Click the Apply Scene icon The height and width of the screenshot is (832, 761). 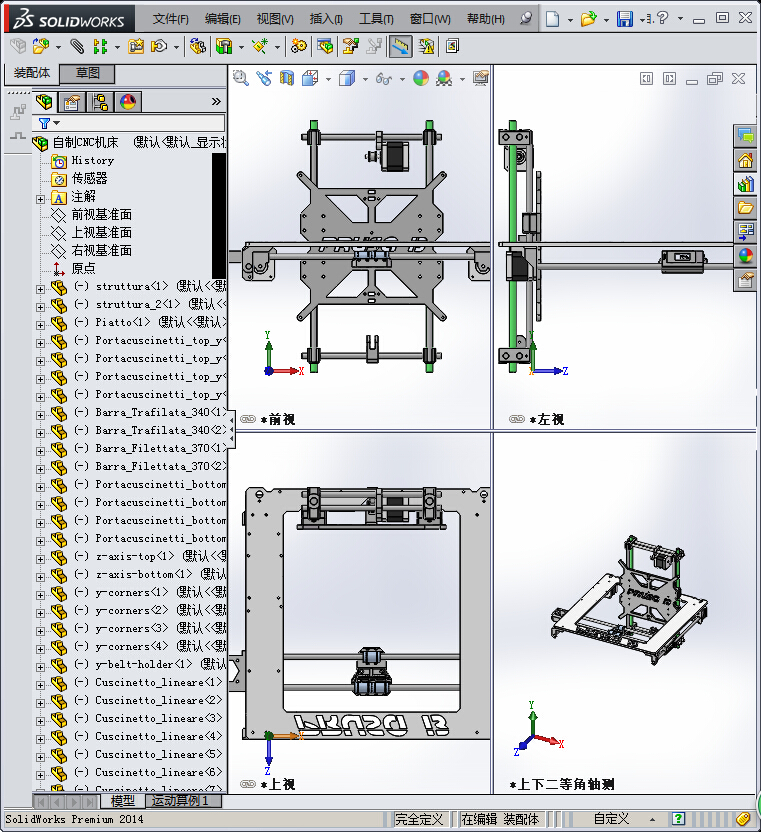pos(444,79)
